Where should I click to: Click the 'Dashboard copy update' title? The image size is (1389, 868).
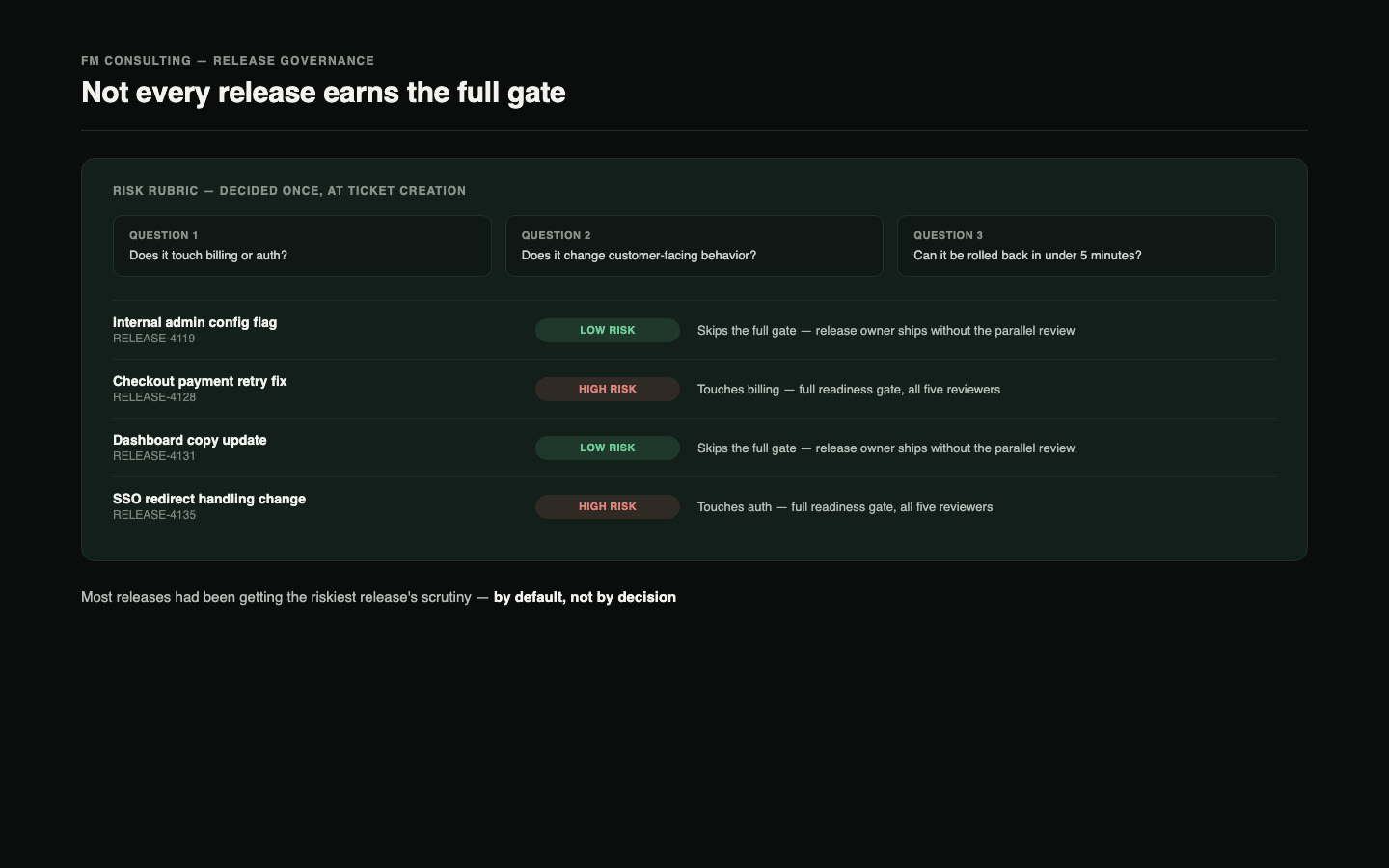click(190, 440)
